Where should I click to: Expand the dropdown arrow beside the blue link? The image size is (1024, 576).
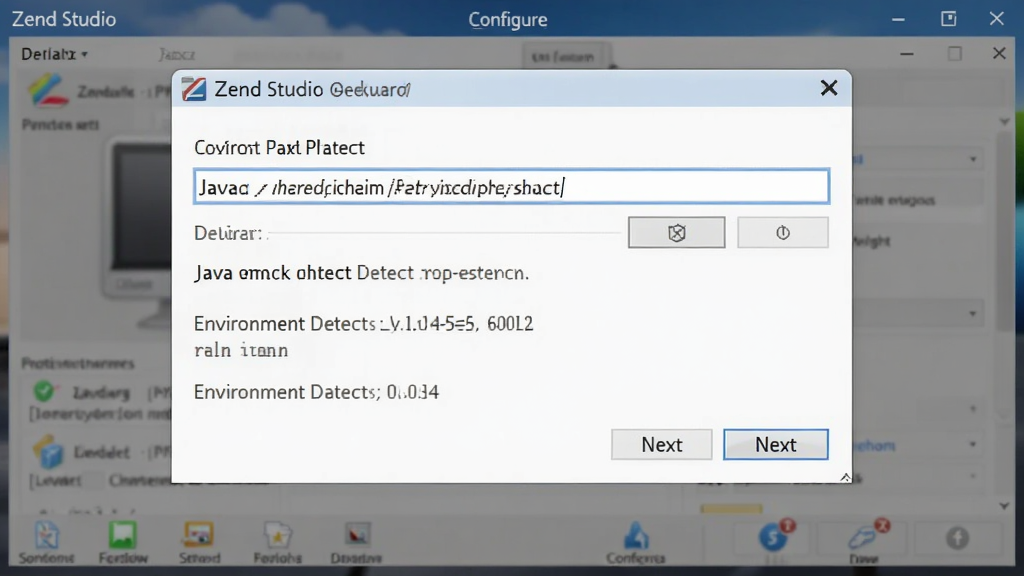click(x=973, y=445)
